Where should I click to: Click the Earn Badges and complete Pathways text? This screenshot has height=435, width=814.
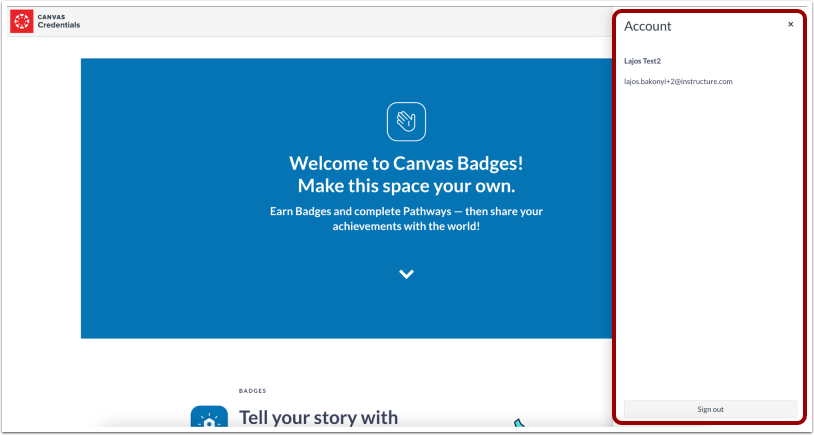click(406, 211)
